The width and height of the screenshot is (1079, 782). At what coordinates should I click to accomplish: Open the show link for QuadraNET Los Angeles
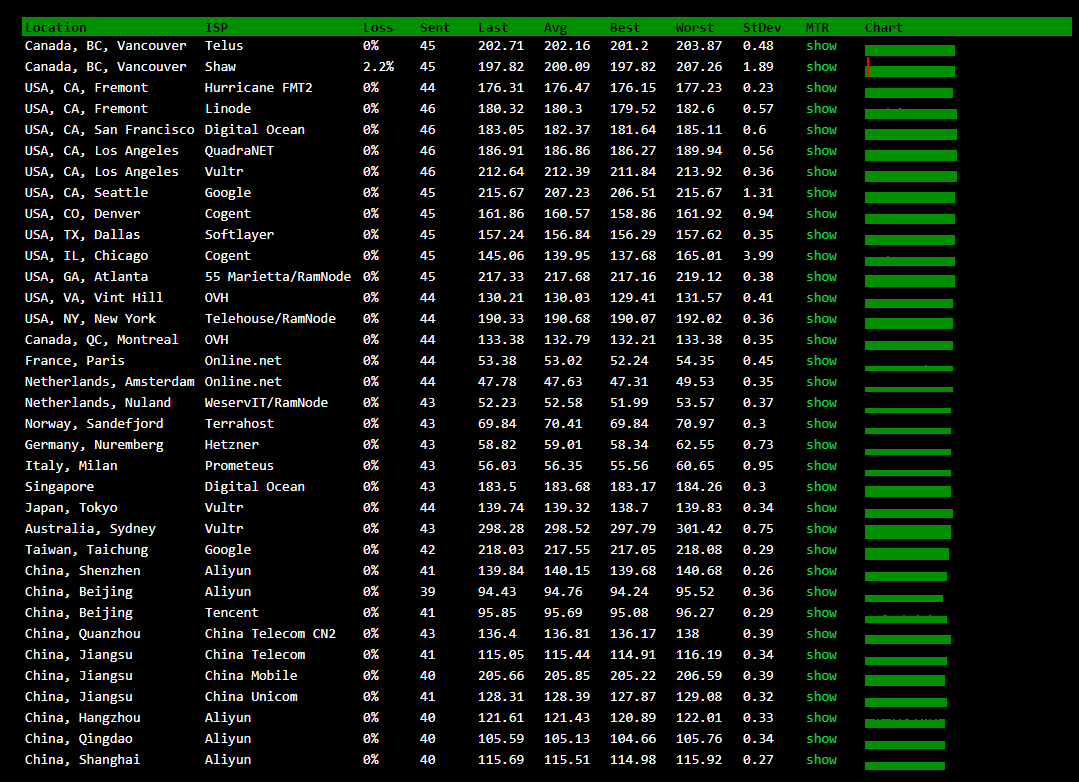[x=821, y=151]
